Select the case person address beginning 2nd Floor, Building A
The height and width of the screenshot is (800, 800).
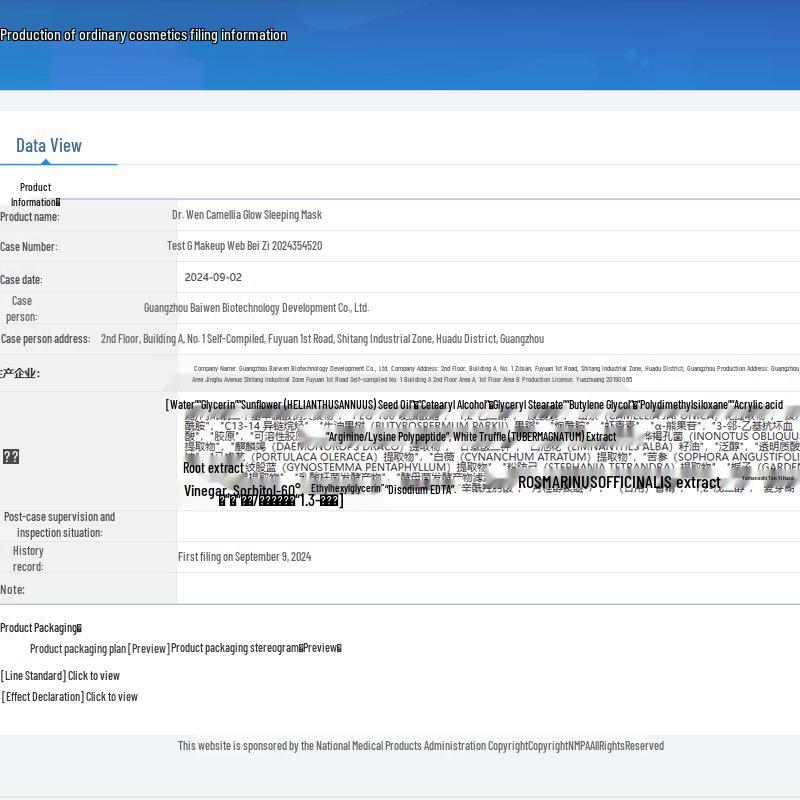[x=322, y=339]
